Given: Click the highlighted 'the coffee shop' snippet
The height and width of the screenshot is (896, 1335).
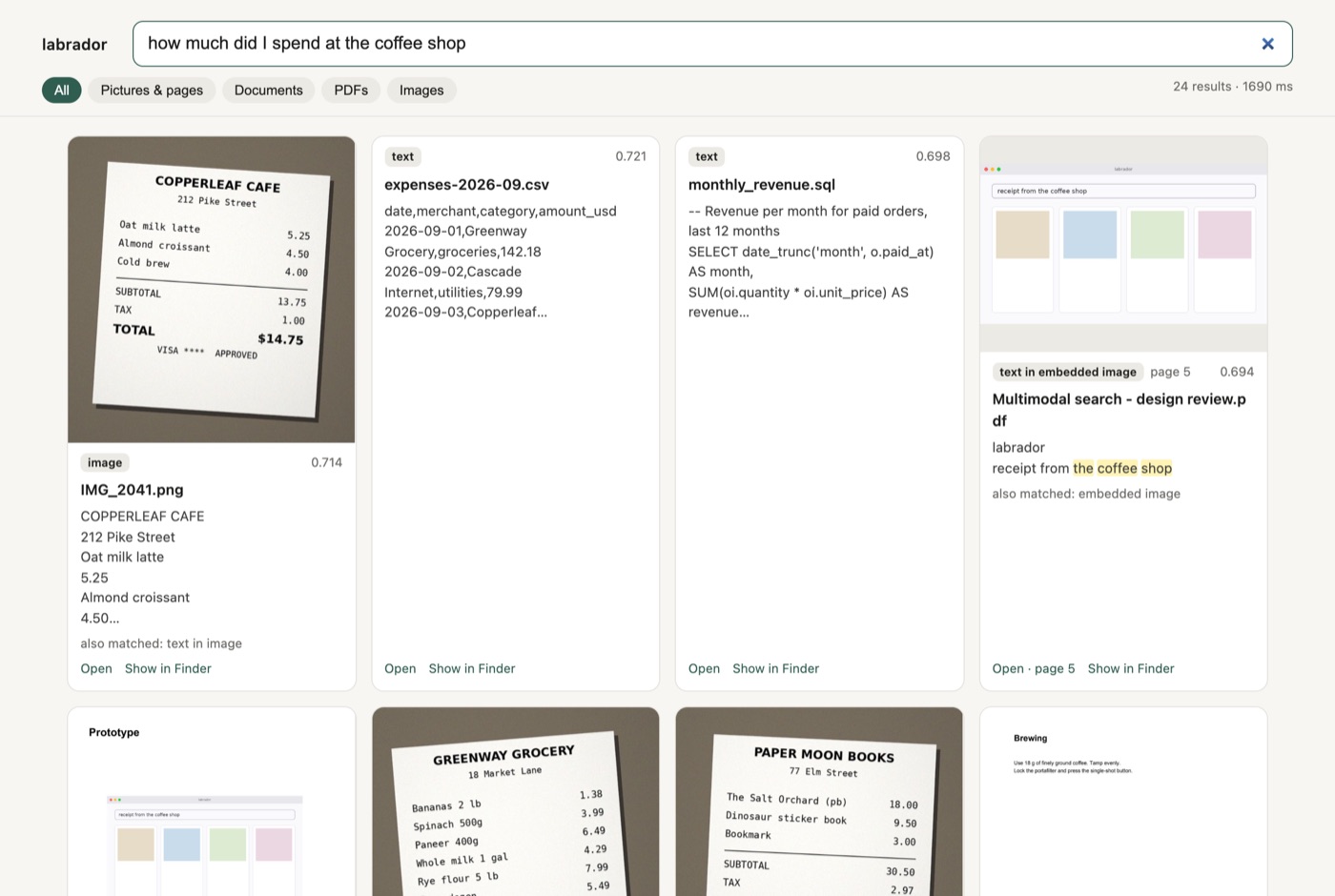Looking at the screenshot, I should pos(1122,468).
